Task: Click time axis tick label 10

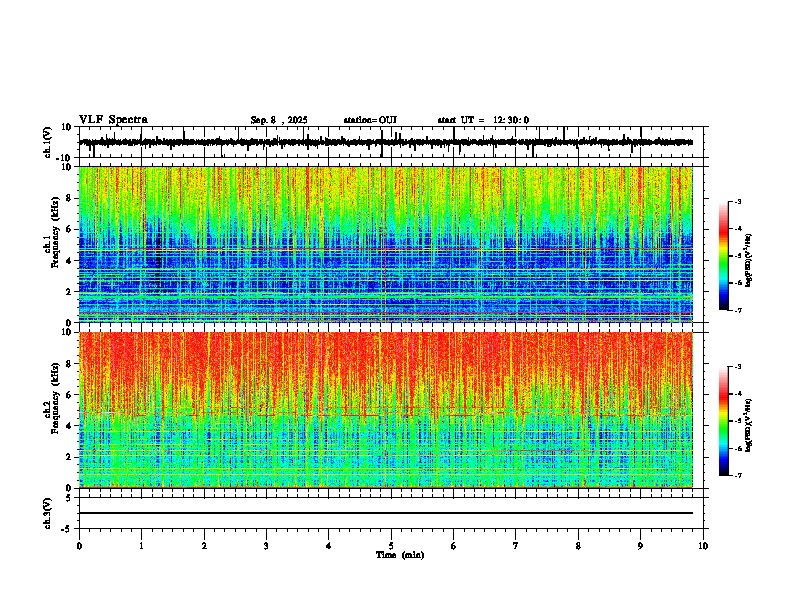Action: click(703, 546)
